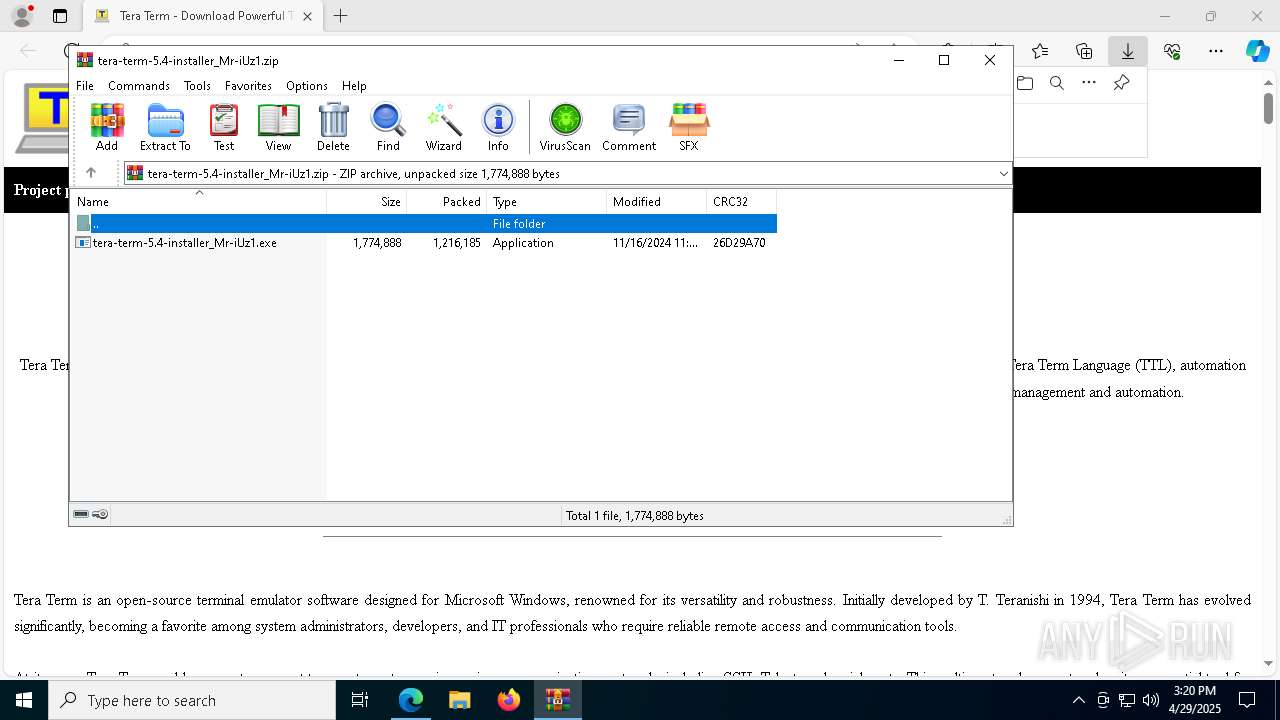Viewport: 1280px width, 720px height.
Task: Sort by the CRC32 column header
Action: click(742, 201)
